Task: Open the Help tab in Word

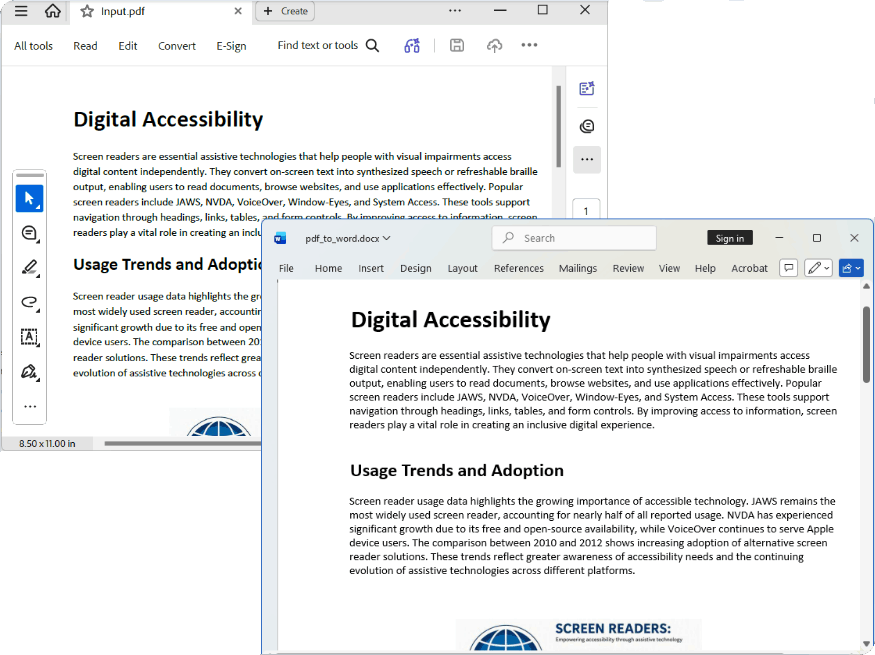Action: 705,268
